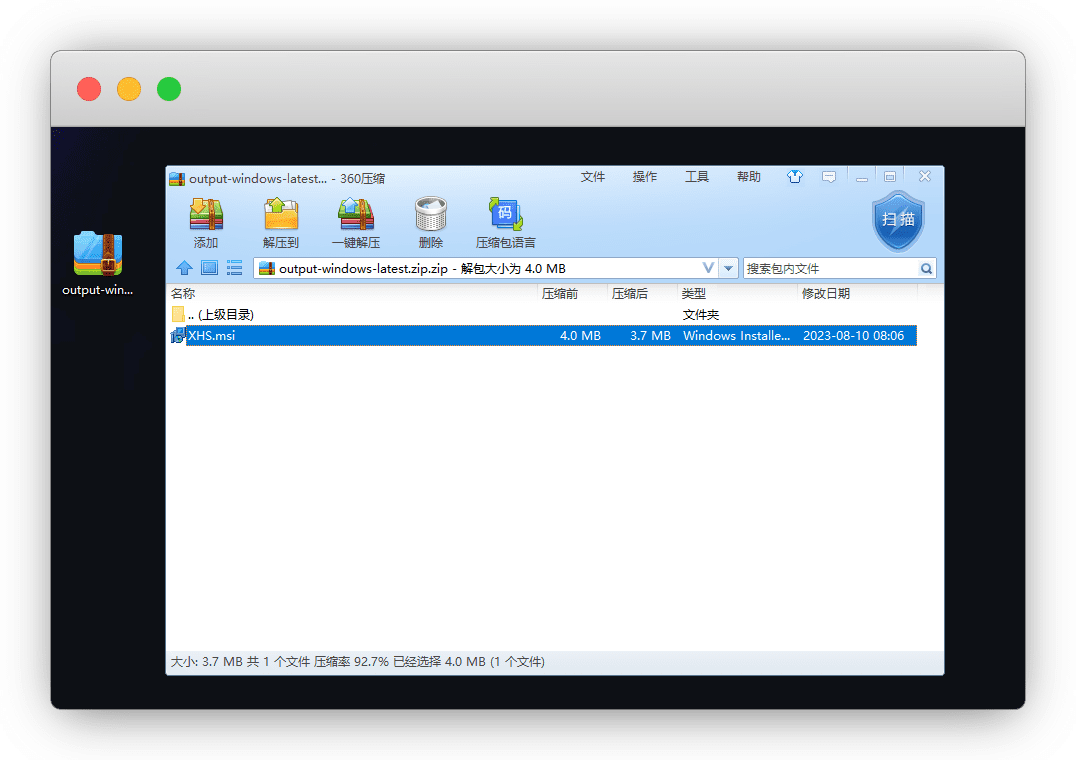Open the 文件 (File) menu
The image size is (1076, 760).
tap(593, 177)
